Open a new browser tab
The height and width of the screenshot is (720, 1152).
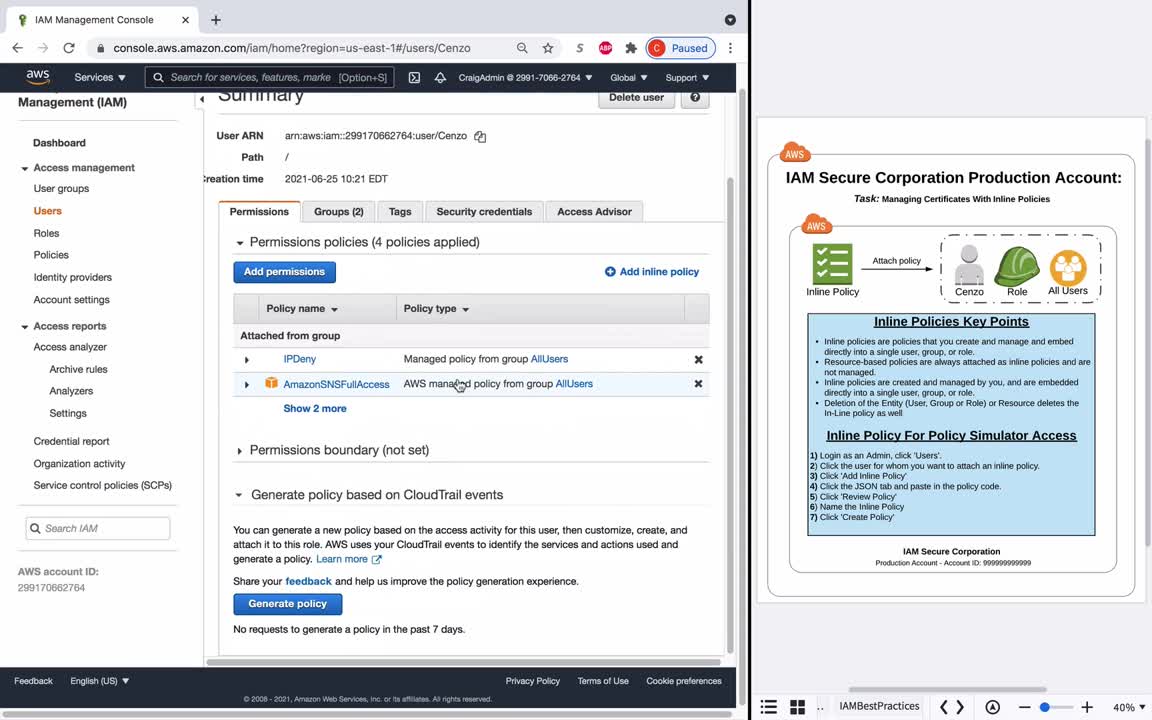(x=215, y=20)
